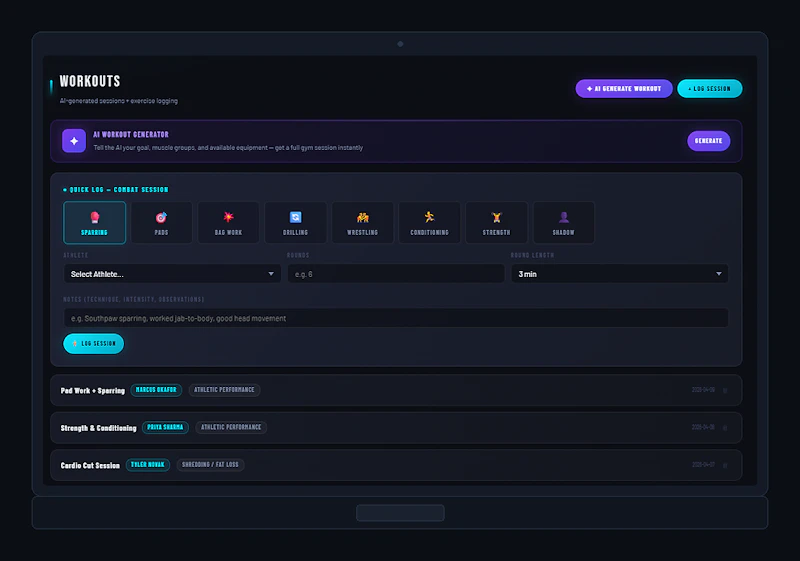Image resolution: width=800 pixels, height=561 pixels.
Task: Delete the Pad Work + Sparring entry
Action: point(725,390)
